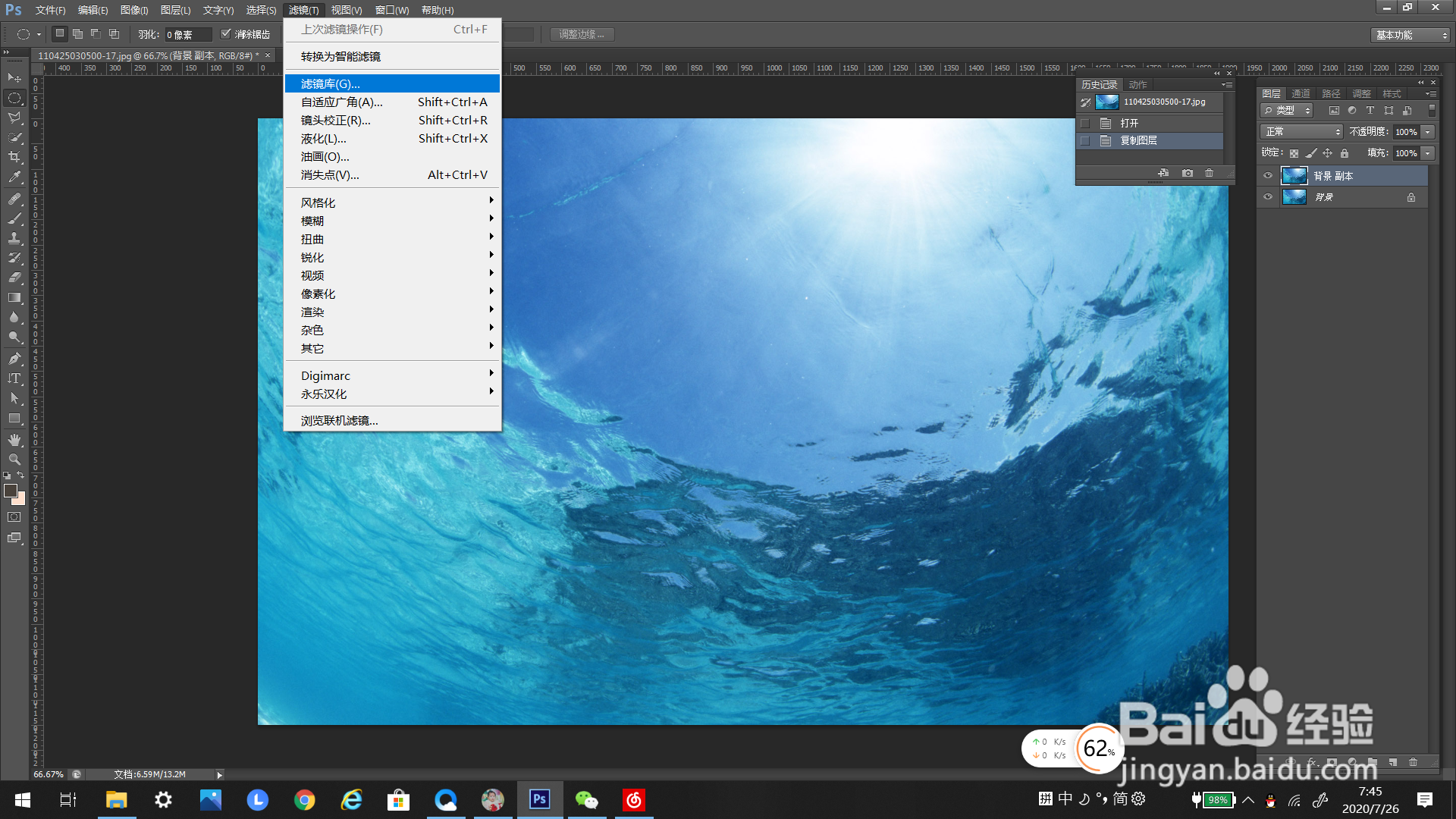Select the Healing Brush tool
The width and height of the screenshot is (1456, 819).
[x=14, y=199]
